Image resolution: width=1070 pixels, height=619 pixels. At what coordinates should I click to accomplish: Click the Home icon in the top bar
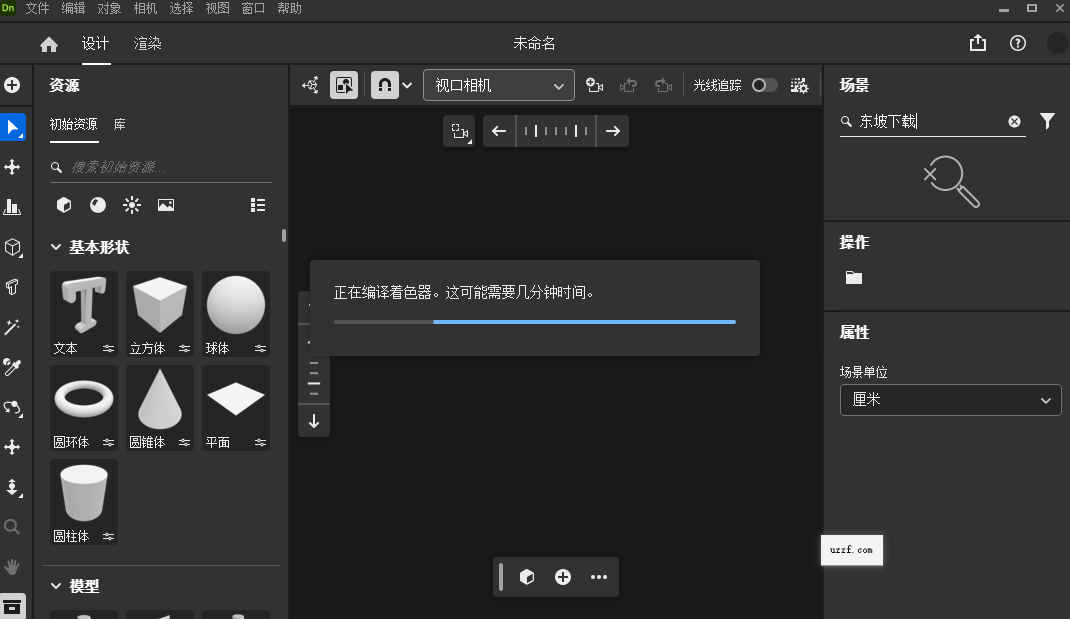click(48, 43)
